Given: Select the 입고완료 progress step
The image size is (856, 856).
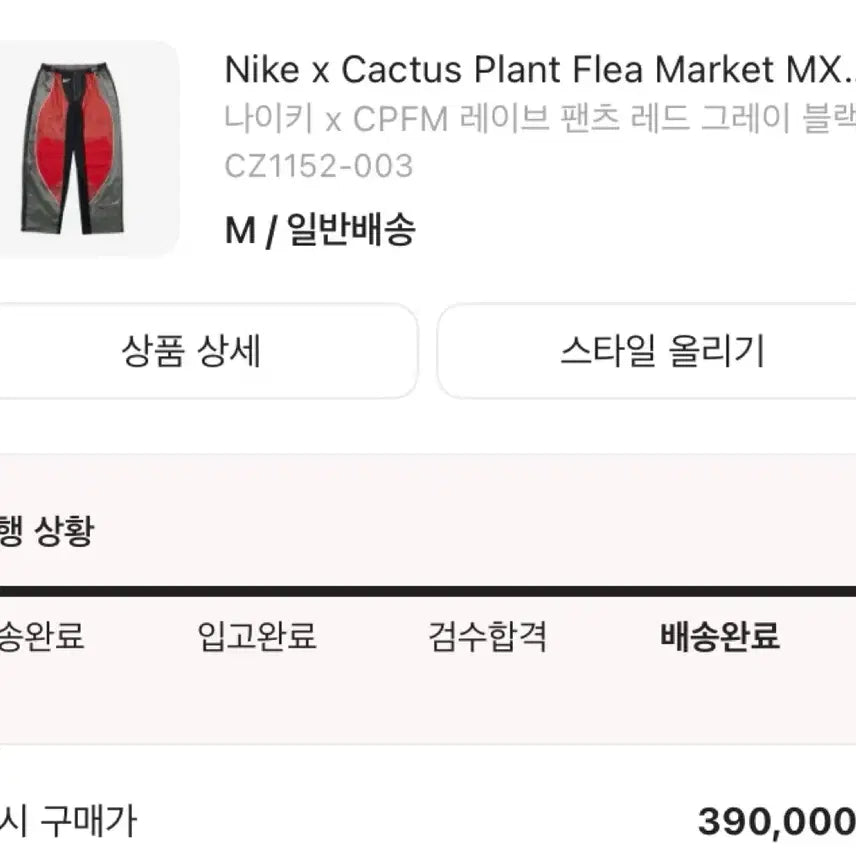Looking at the screenshot, I should point(257,637).
